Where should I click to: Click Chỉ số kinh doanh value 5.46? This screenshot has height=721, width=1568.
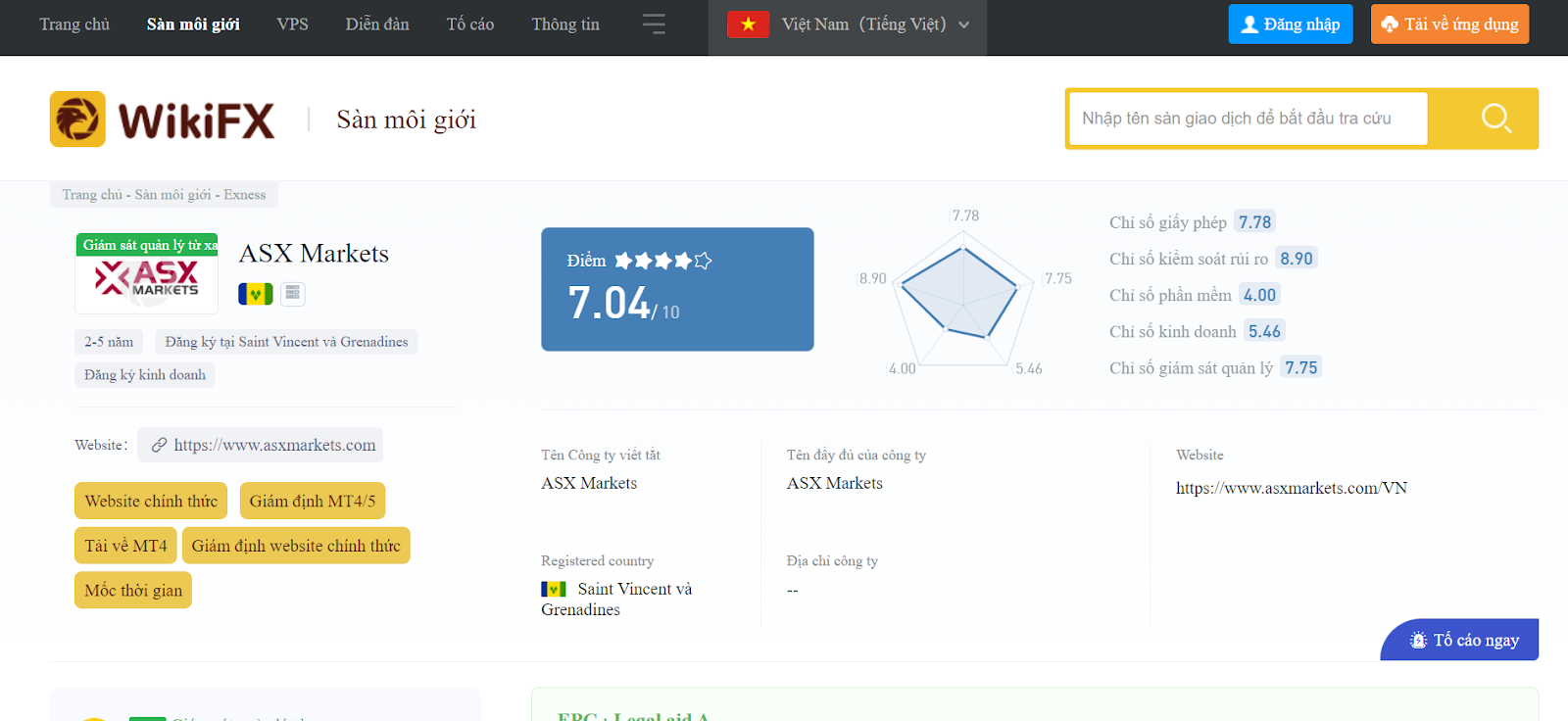[x=1264, y=331]
